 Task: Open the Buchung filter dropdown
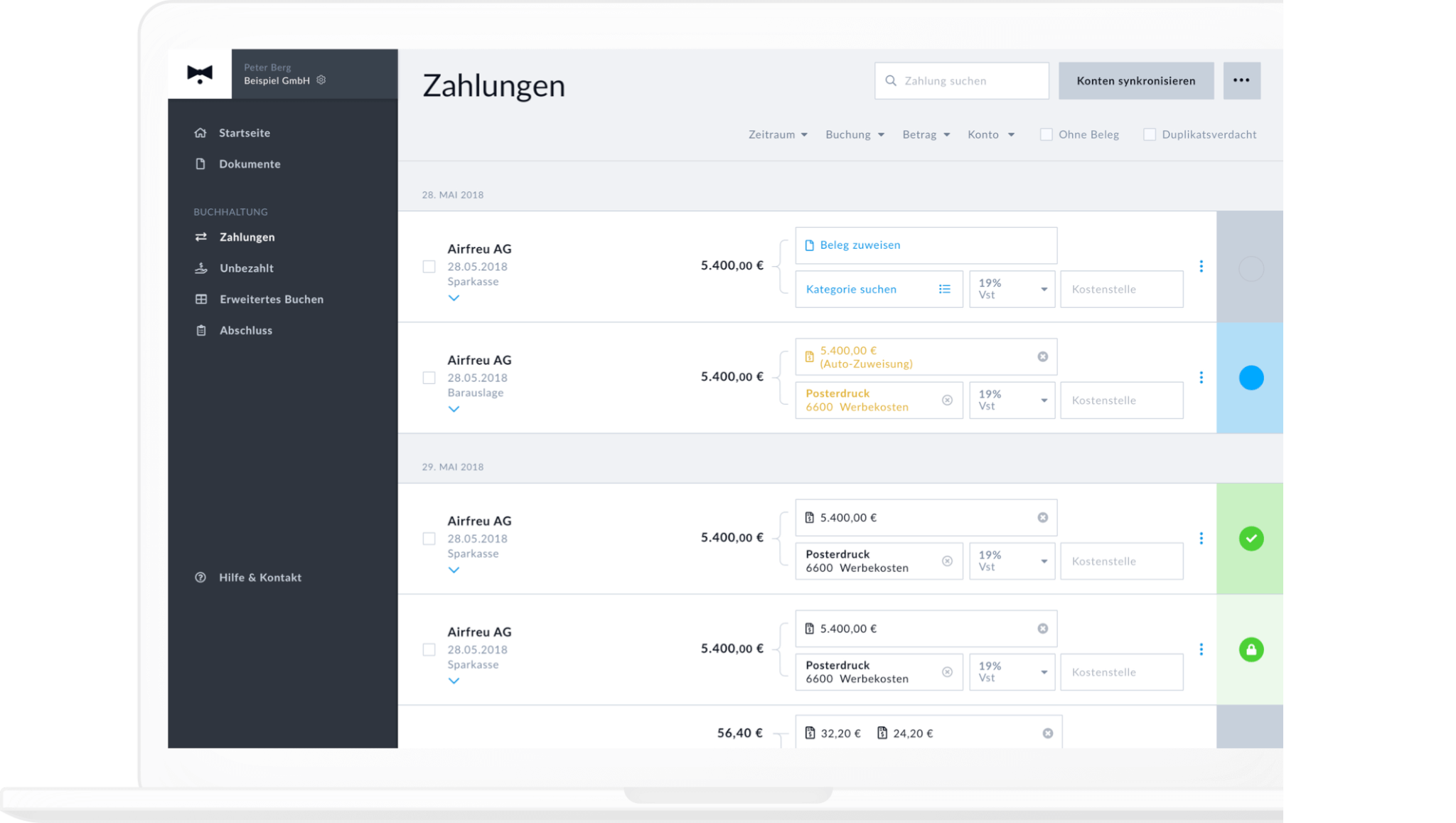(855, 134)
